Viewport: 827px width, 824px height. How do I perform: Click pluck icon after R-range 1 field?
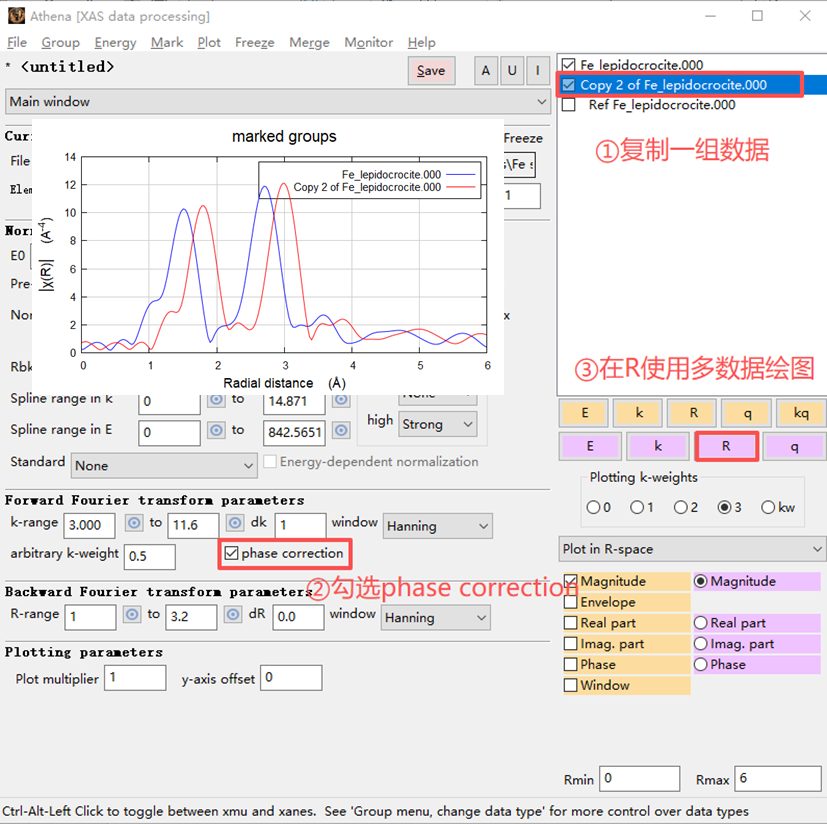(132, 615)
